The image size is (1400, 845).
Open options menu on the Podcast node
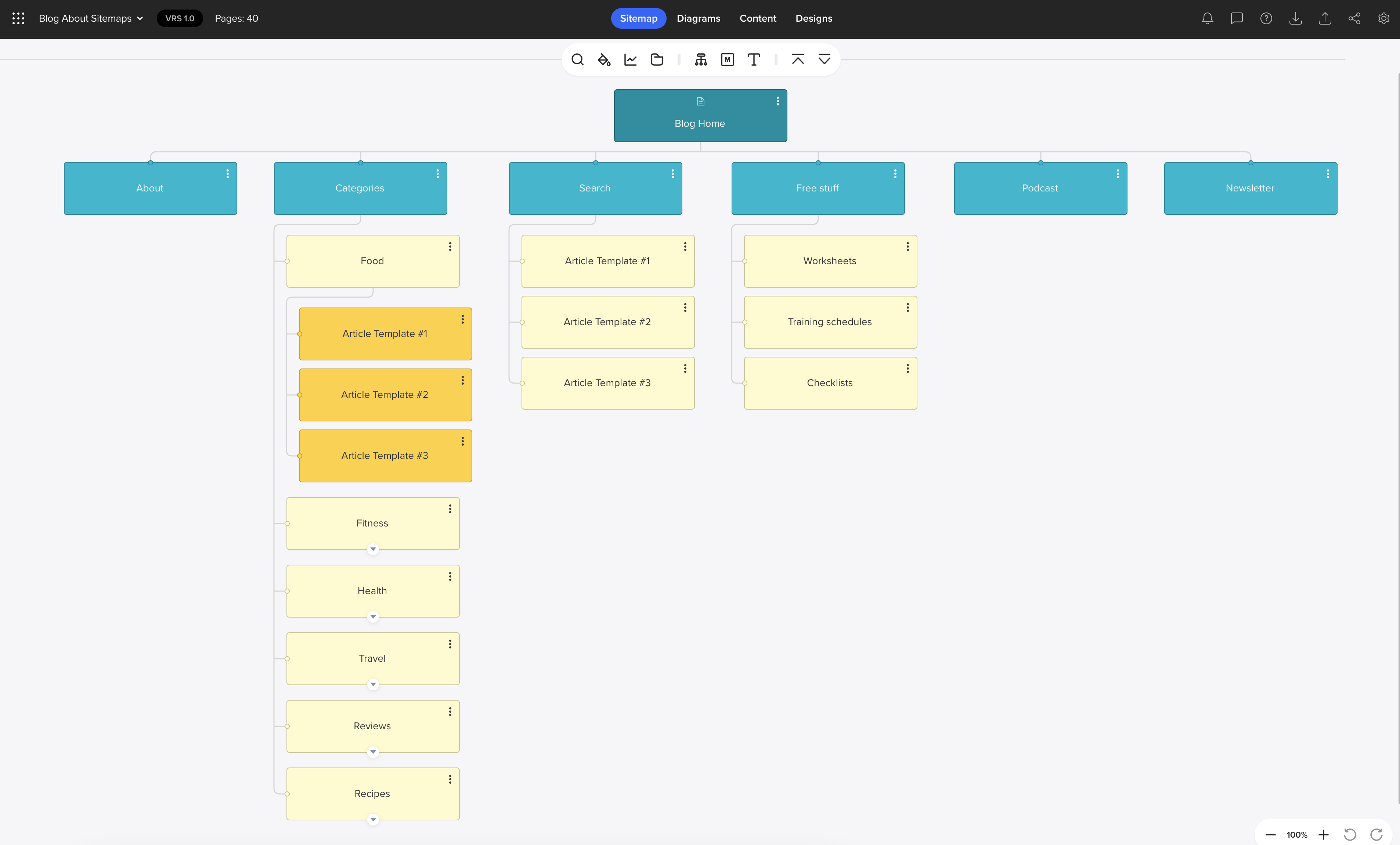(x=1118, y=174)
